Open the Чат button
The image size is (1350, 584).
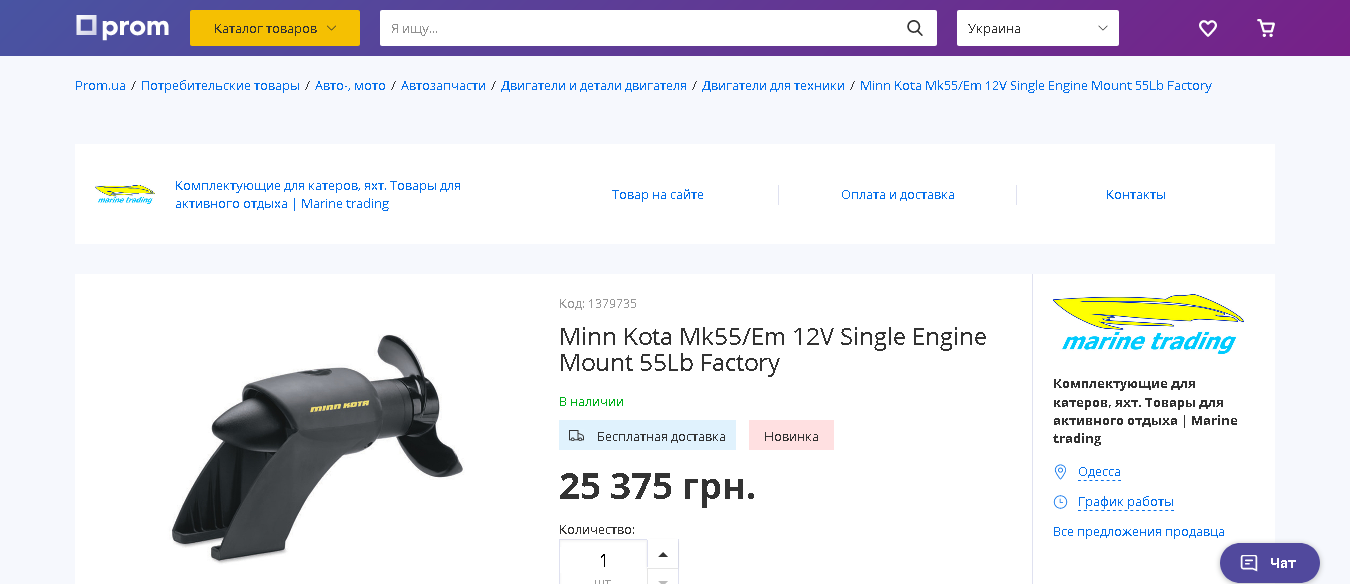[1270, 563]
